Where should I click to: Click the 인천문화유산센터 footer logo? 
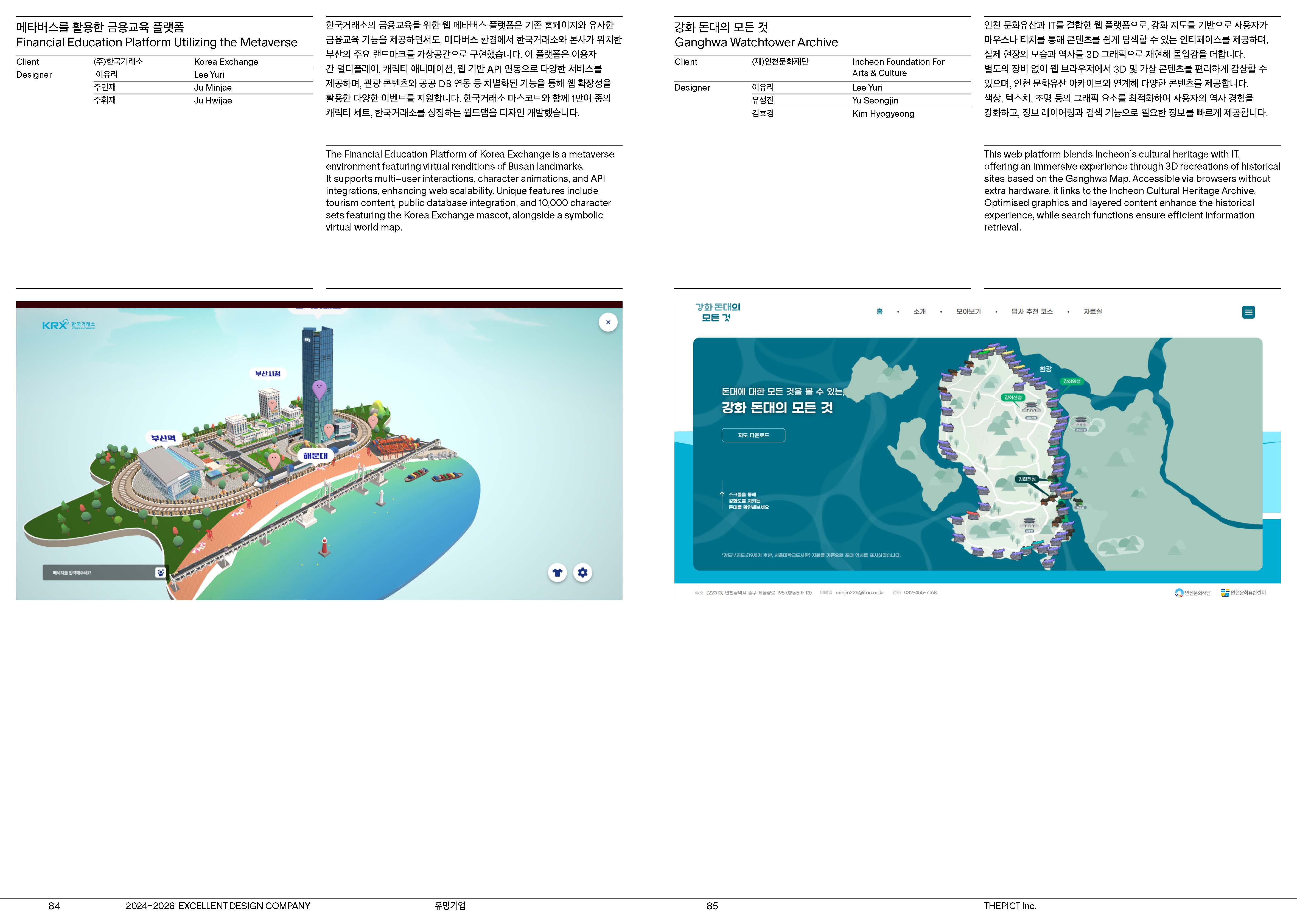1243,593
